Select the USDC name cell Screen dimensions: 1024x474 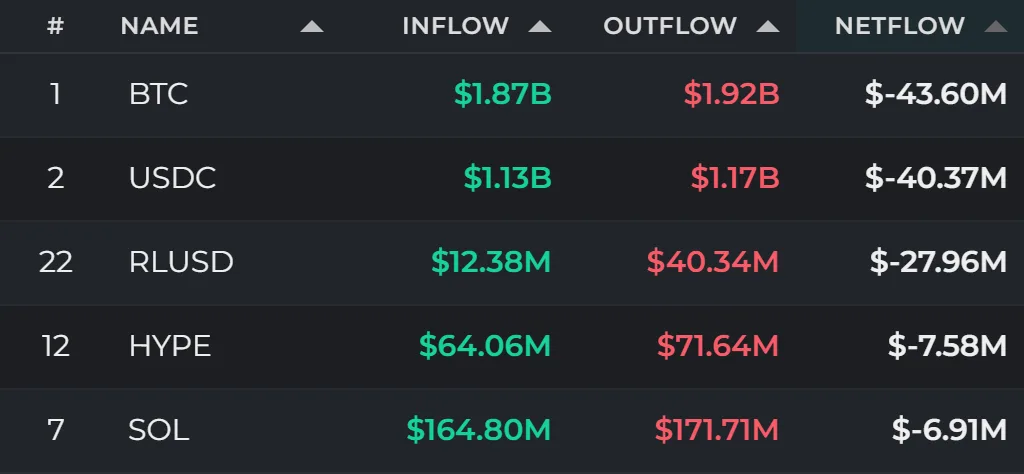(172, 178)
